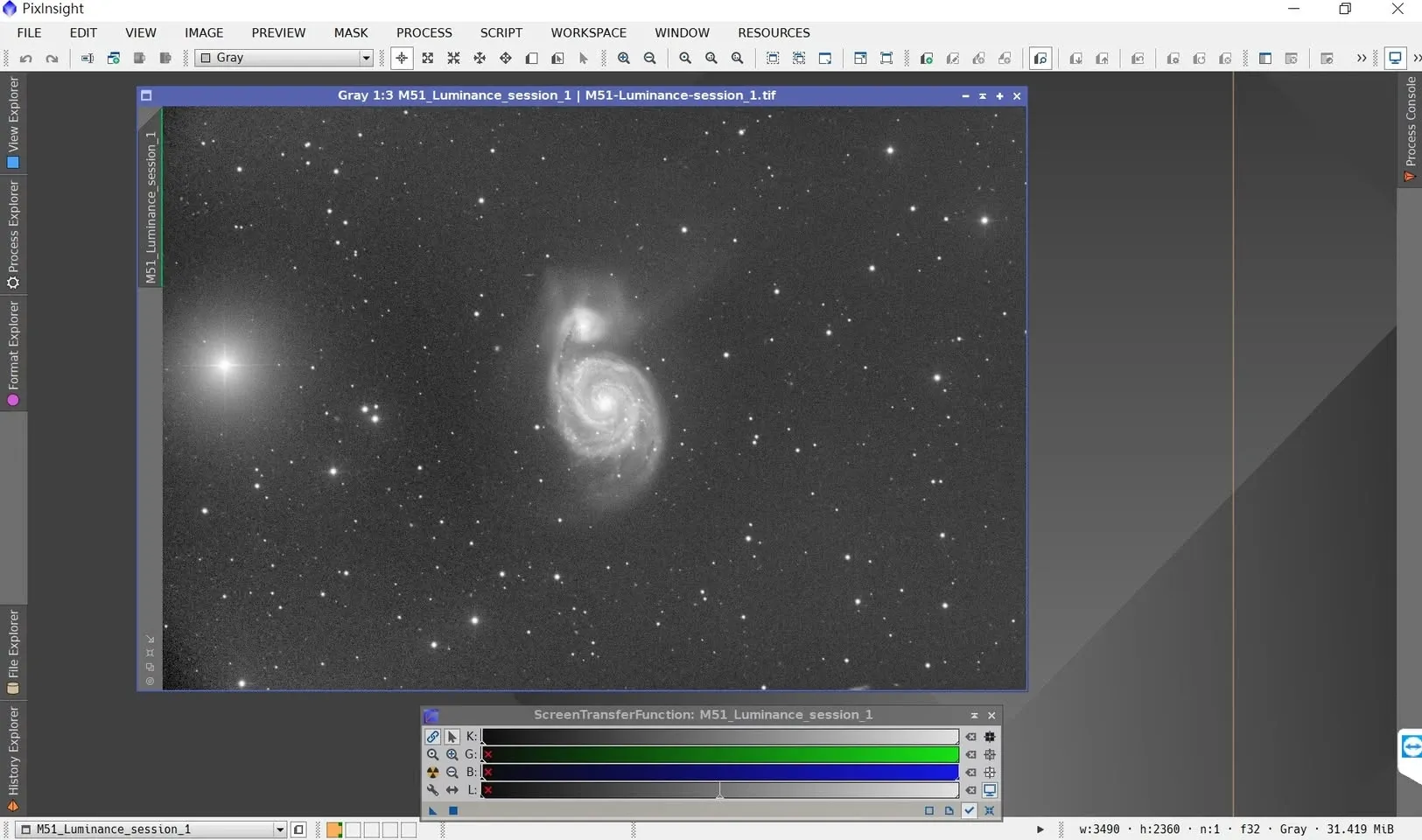The height and width of the screenshot is (840, 1422).
Task: Open the Process Explorer side panel tab
Action: (13, 234)
